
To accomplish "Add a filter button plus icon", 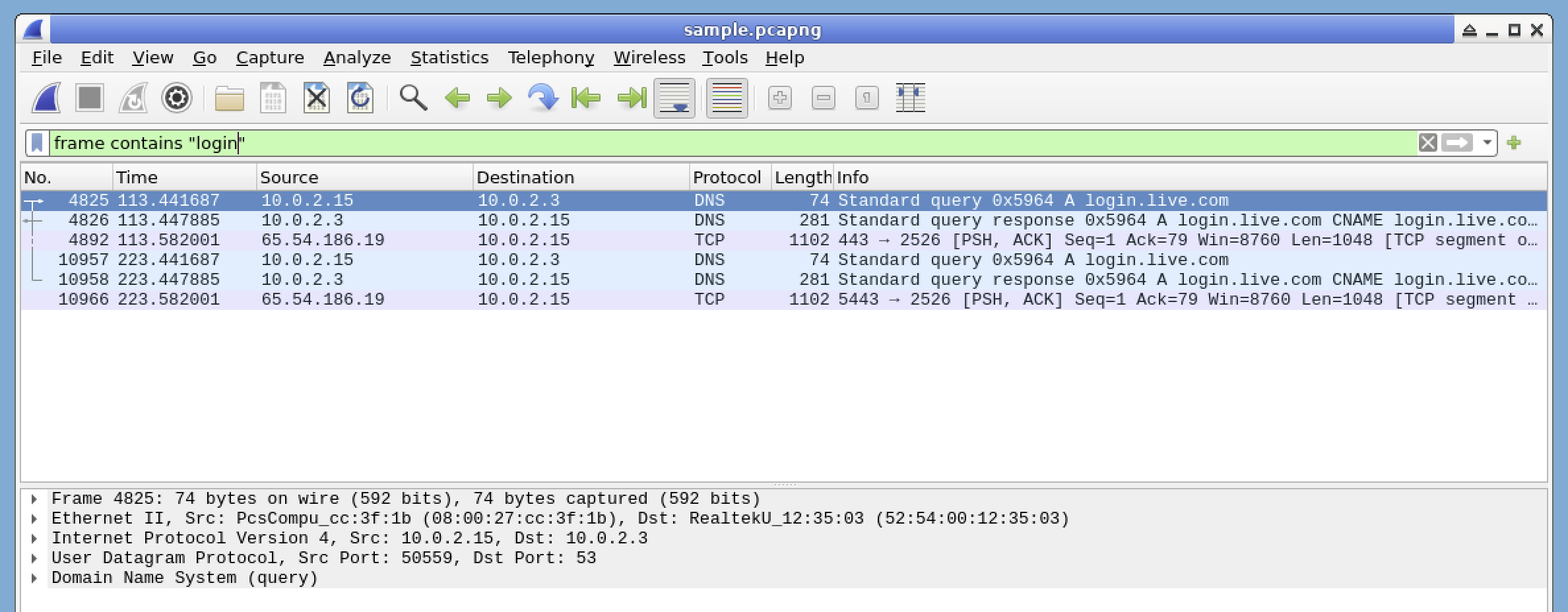I will pyautogui.click(x=1514, y=142).
